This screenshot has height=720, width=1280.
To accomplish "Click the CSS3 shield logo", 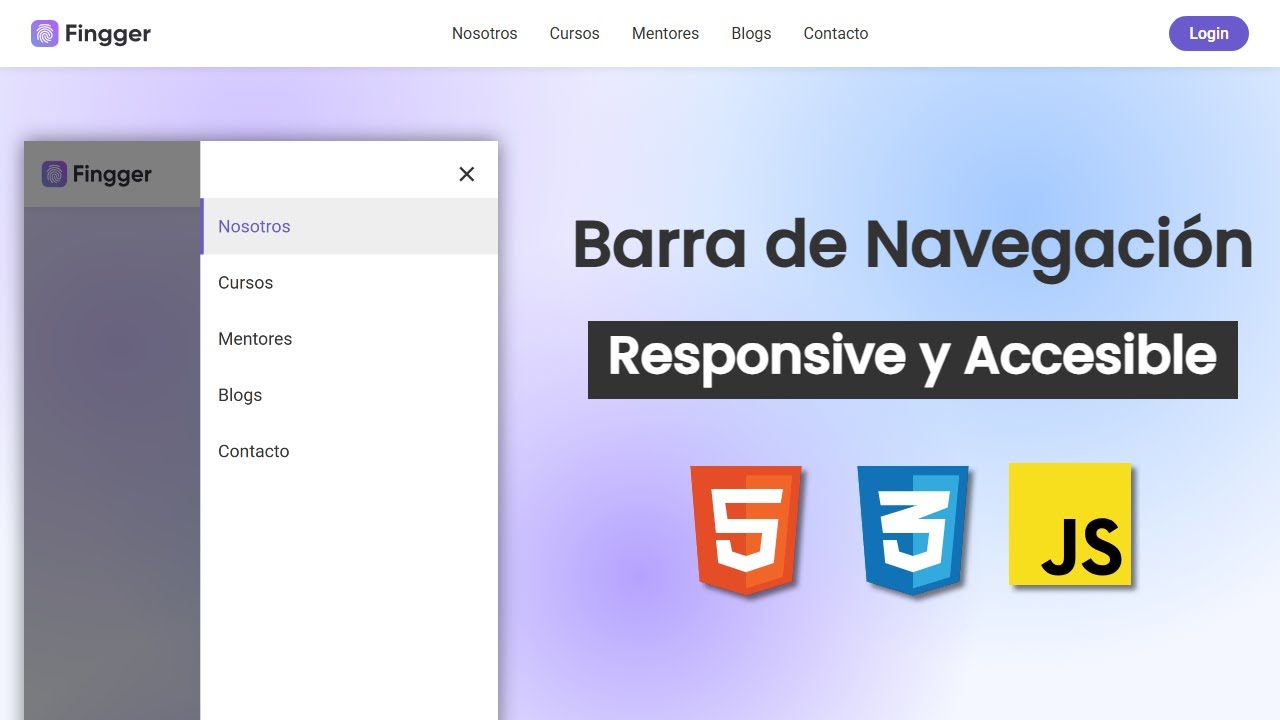I will 913,530.
